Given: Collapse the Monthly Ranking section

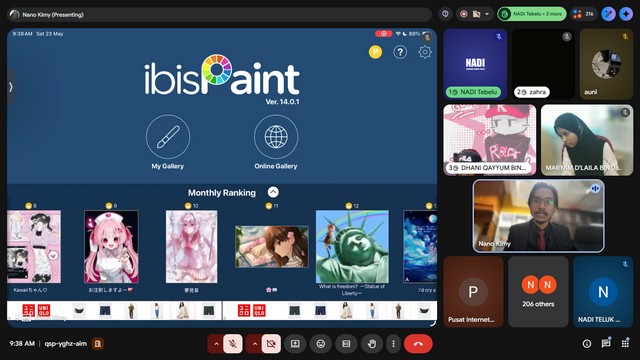Looking at the screenshot, I should 273,192.
